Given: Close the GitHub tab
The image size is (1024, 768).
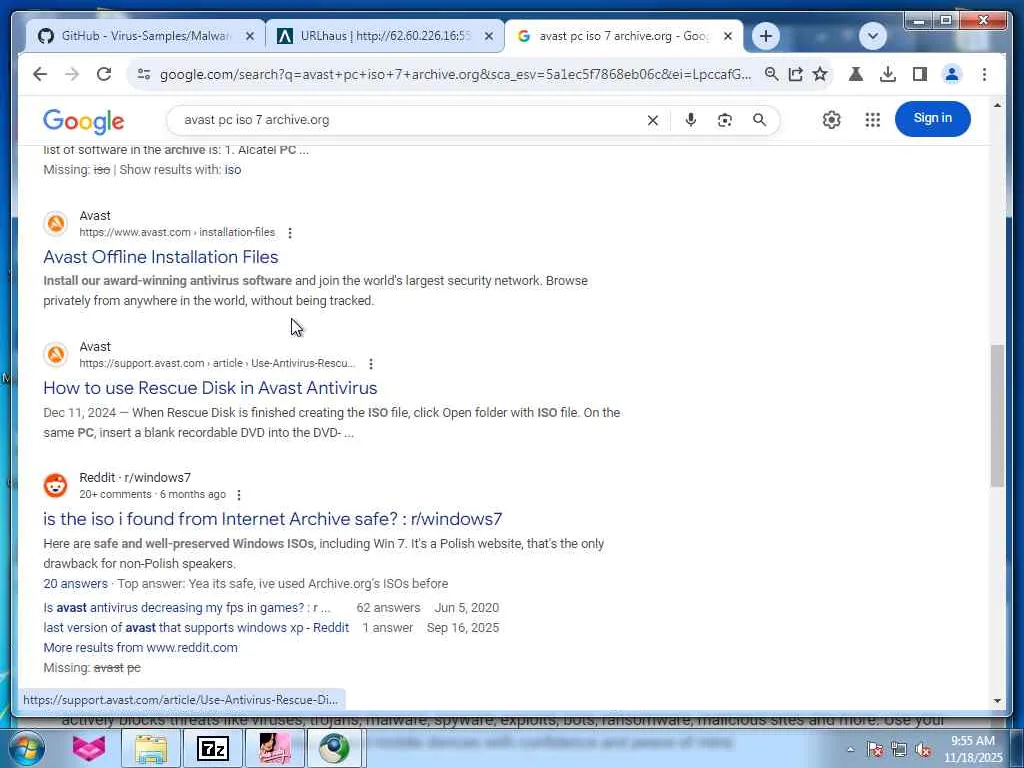Looking at the screenshot, I should [x=250, y=37].
